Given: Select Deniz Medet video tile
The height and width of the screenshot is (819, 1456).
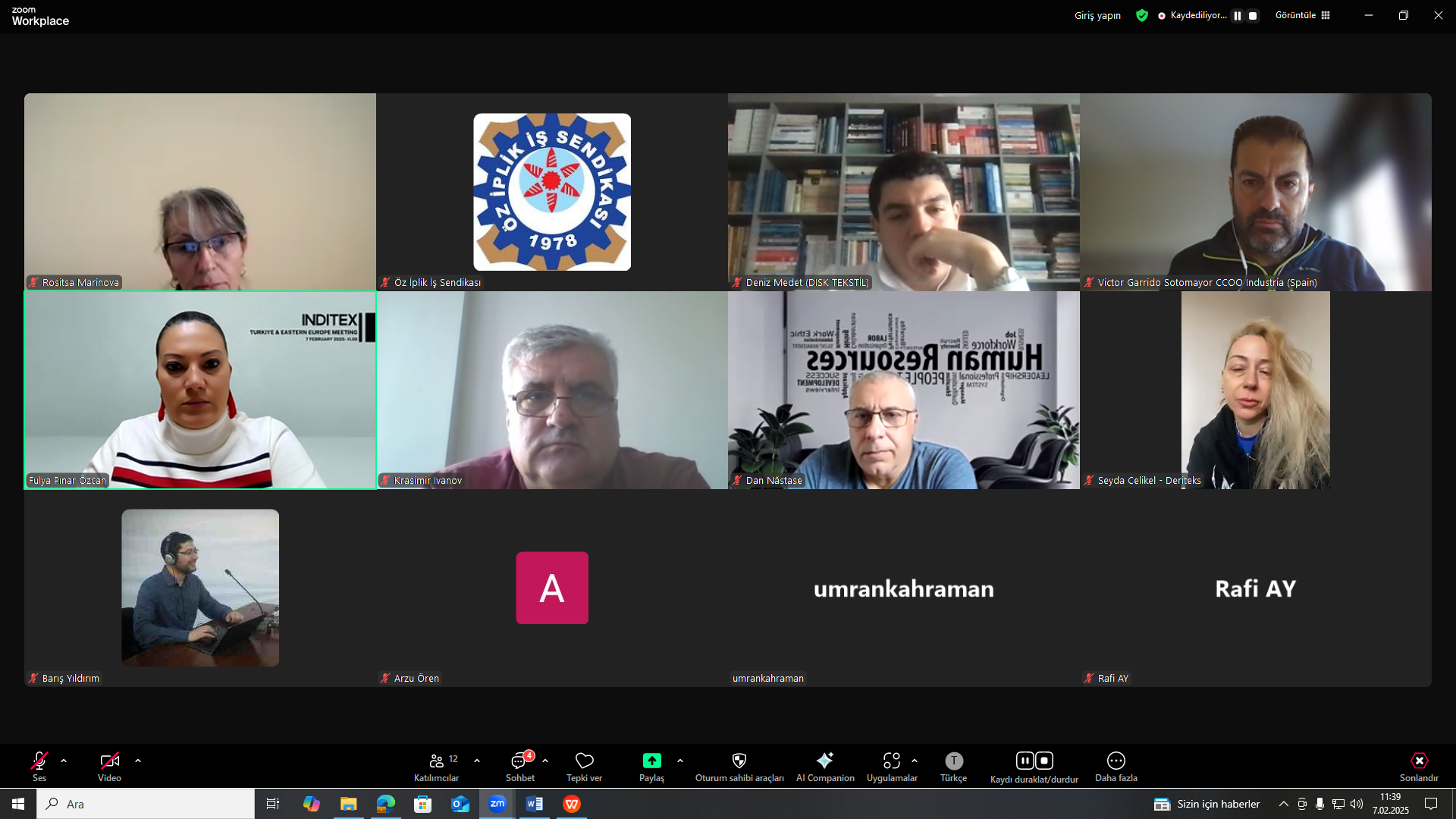Looking at the screenshot, I should (904, 192).
